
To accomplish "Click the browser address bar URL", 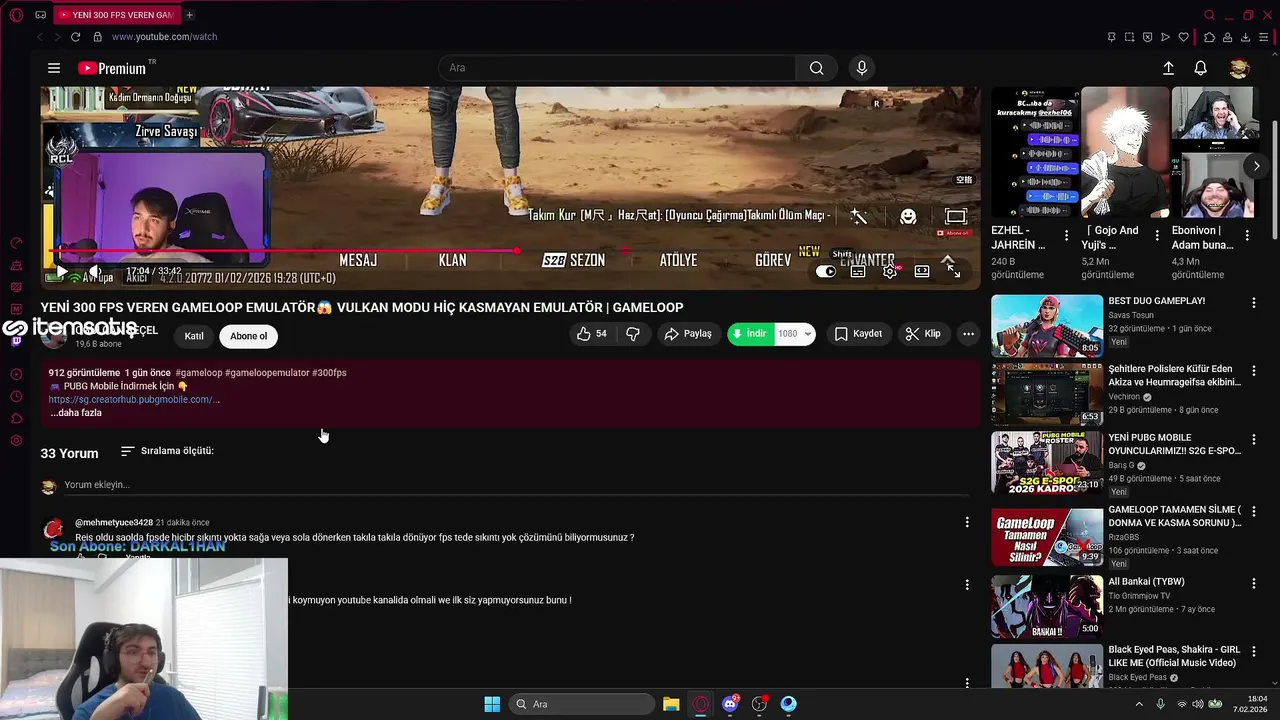I will [x=164, y=37].
